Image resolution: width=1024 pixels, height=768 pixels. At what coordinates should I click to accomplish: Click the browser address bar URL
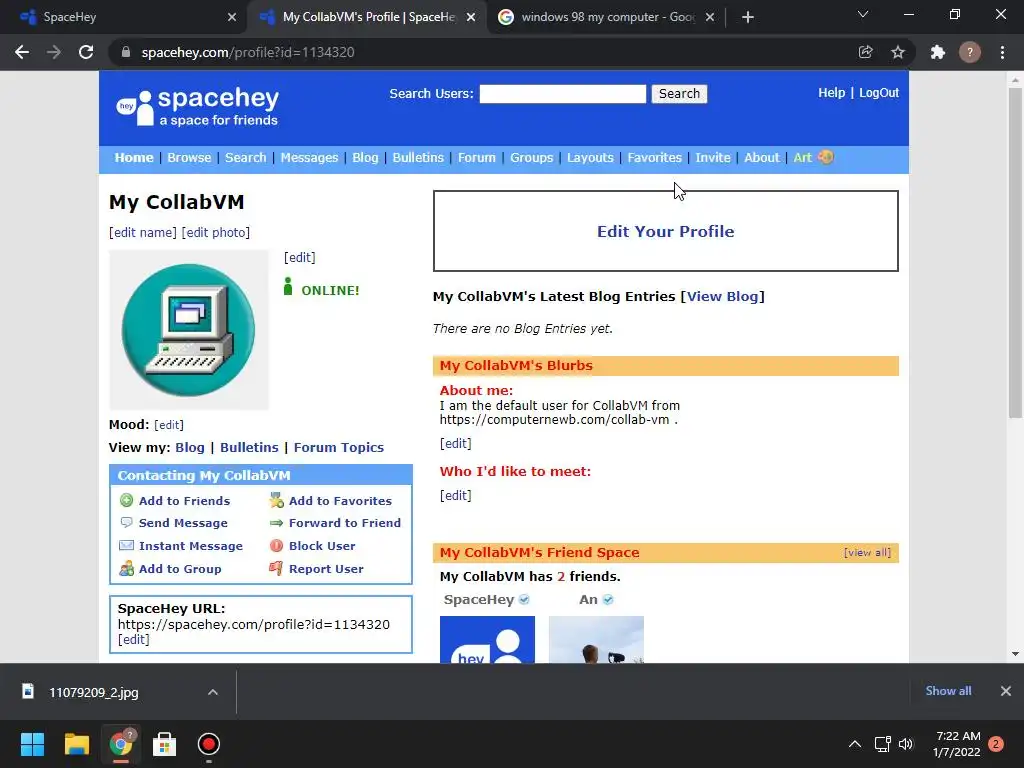tap(248, 52)
